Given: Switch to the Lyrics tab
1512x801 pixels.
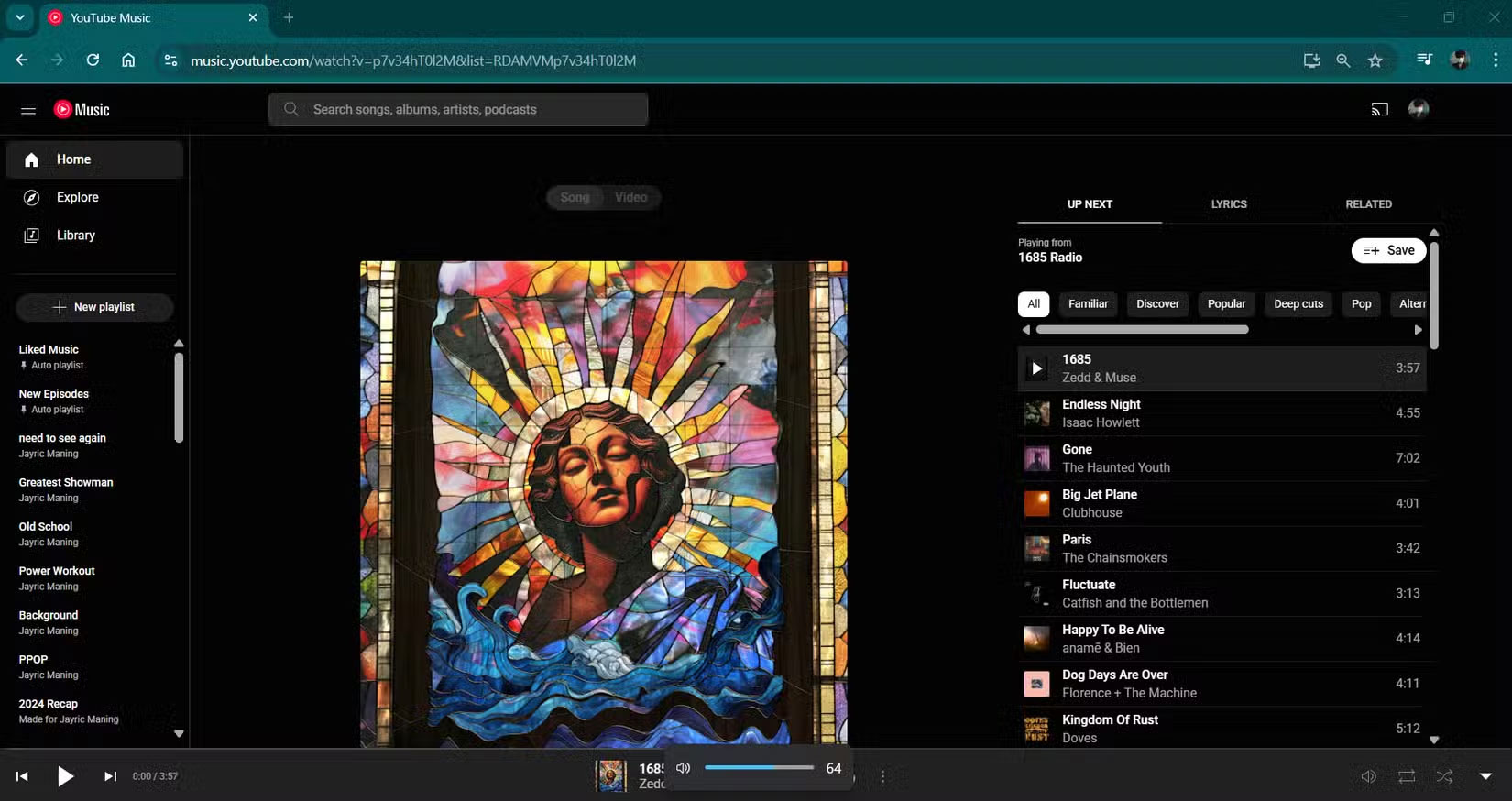Looking at the screenshot, I should [1228, 204].
